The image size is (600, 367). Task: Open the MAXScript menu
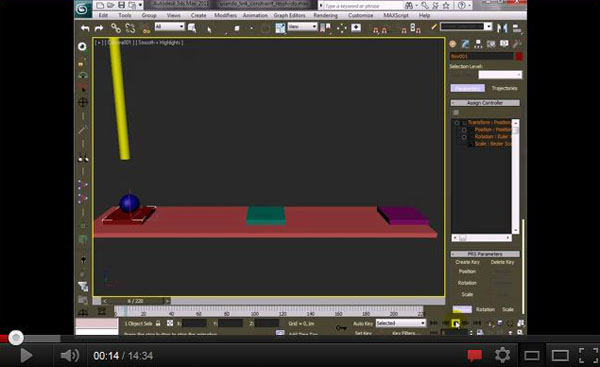tap(396, 16)
